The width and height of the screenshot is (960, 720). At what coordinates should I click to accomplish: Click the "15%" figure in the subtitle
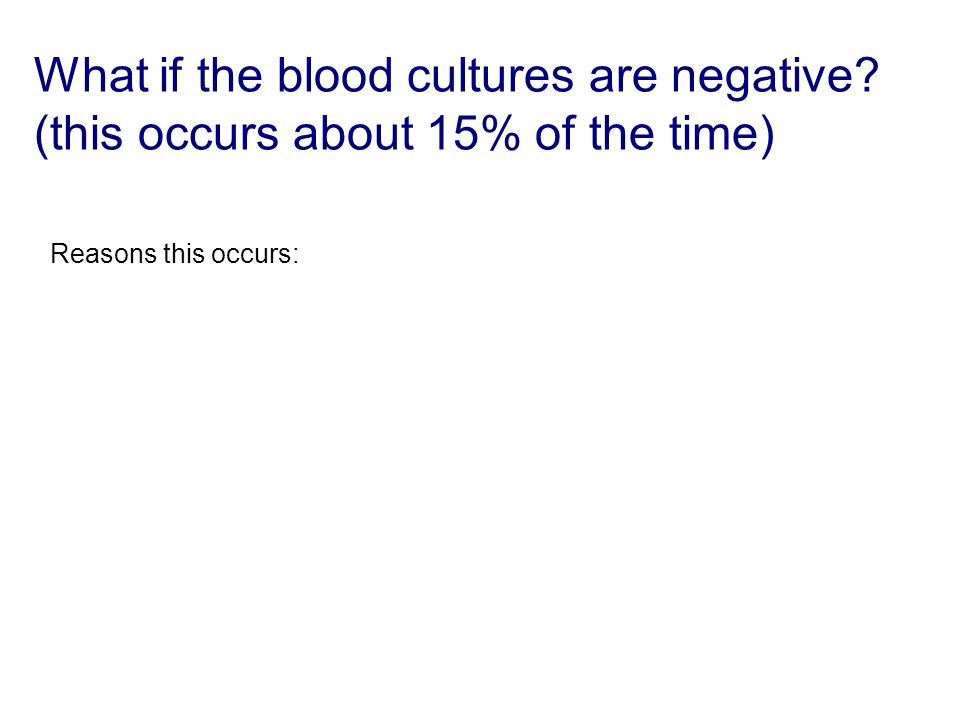[474, 133]
